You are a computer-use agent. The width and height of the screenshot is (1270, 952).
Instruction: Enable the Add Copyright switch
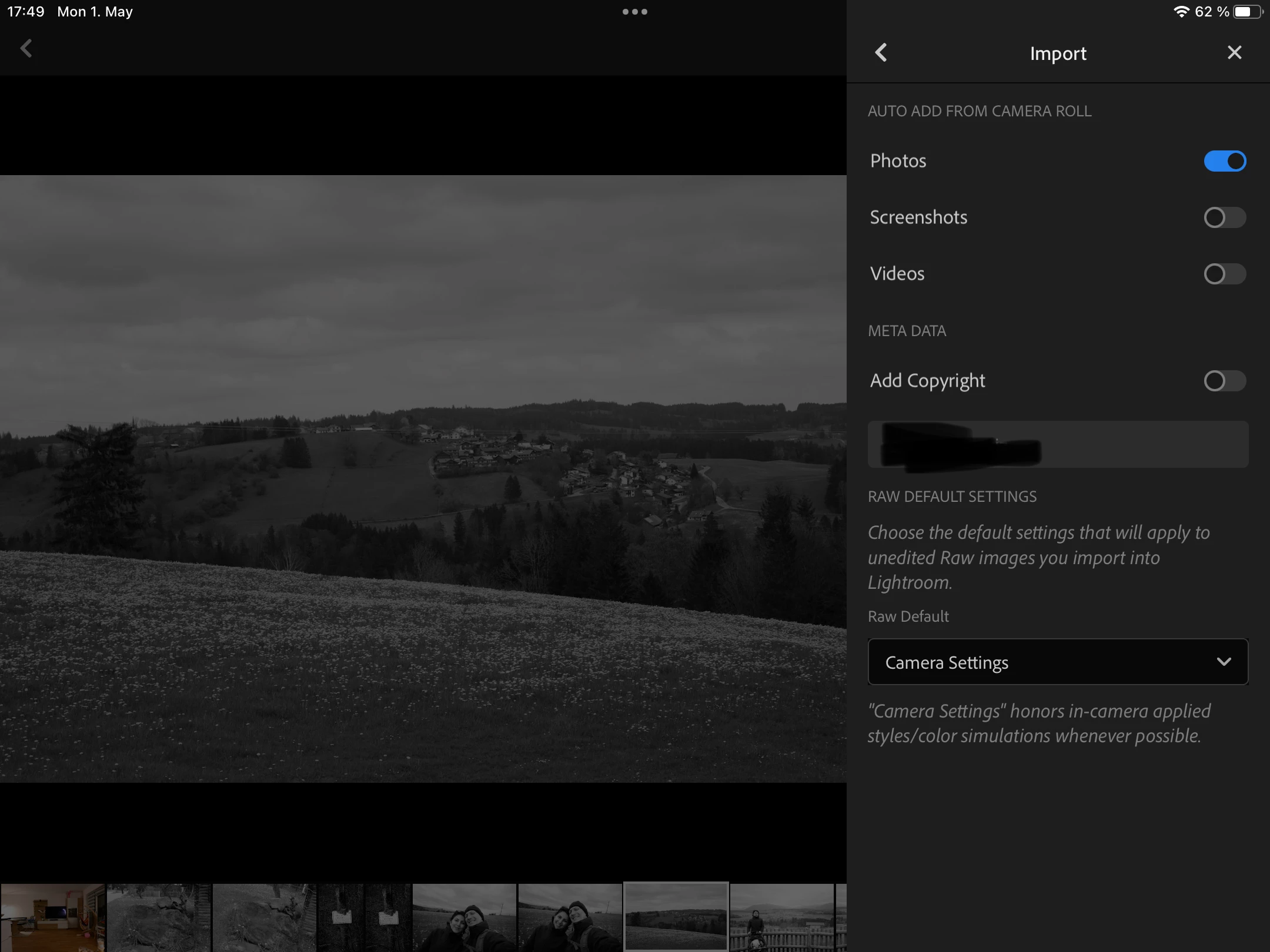click(x=1224, y=381)
